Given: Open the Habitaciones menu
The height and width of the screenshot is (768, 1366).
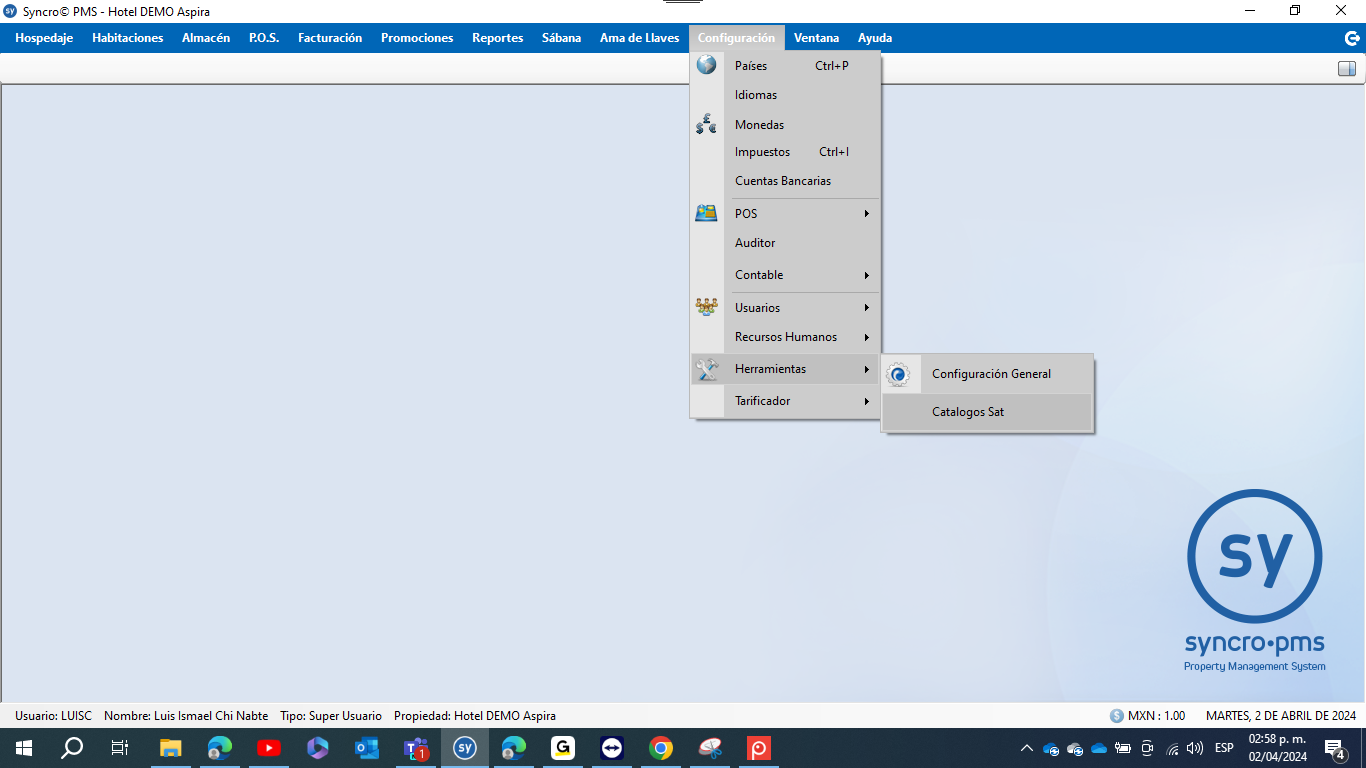Looking at the screenshot, I should coord(127,38).
